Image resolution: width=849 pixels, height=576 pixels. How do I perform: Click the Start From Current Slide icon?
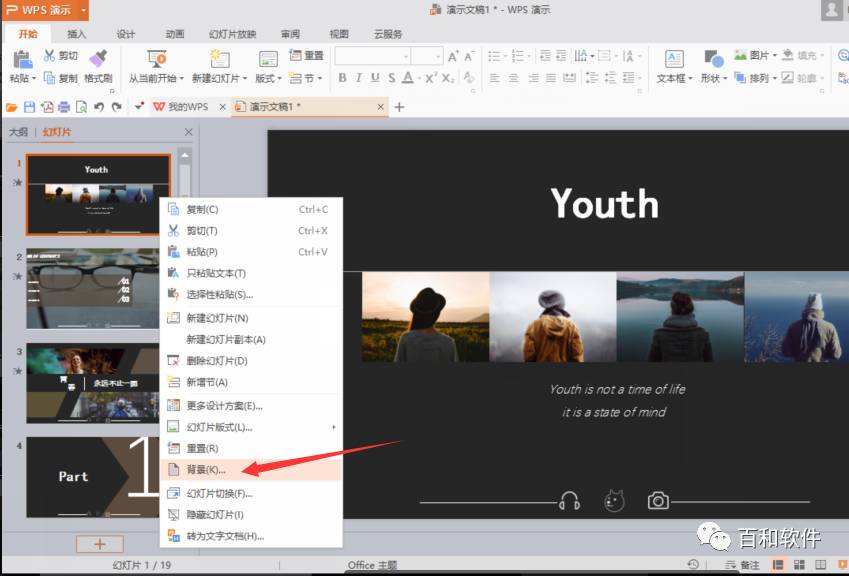(x=156, y=58)
